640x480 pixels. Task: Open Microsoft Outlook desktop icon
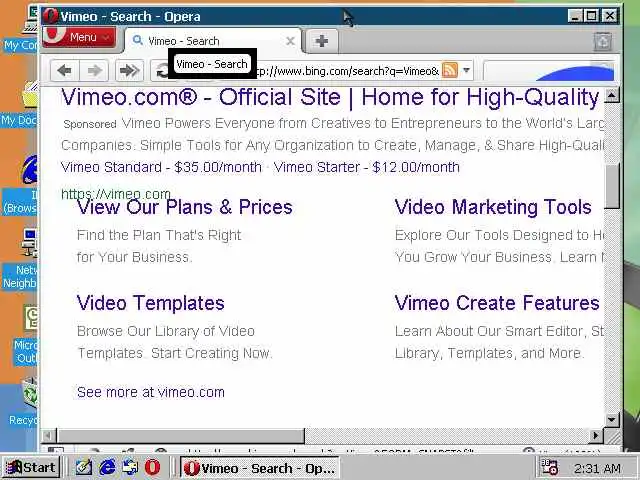[x=24, y=335]
